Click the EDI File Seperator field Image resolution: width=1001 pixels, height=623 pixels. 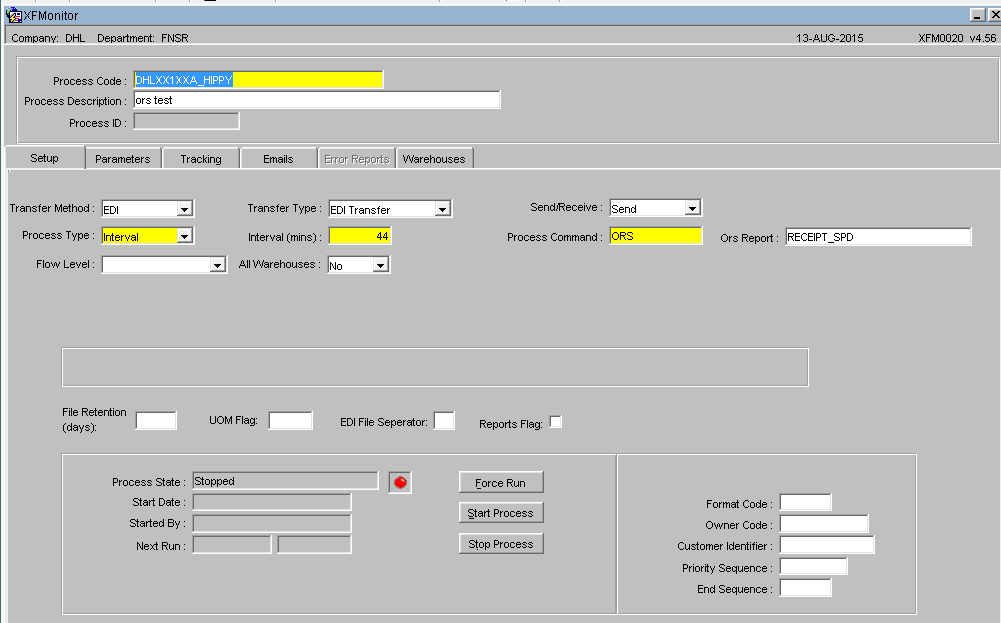(444, 421)
